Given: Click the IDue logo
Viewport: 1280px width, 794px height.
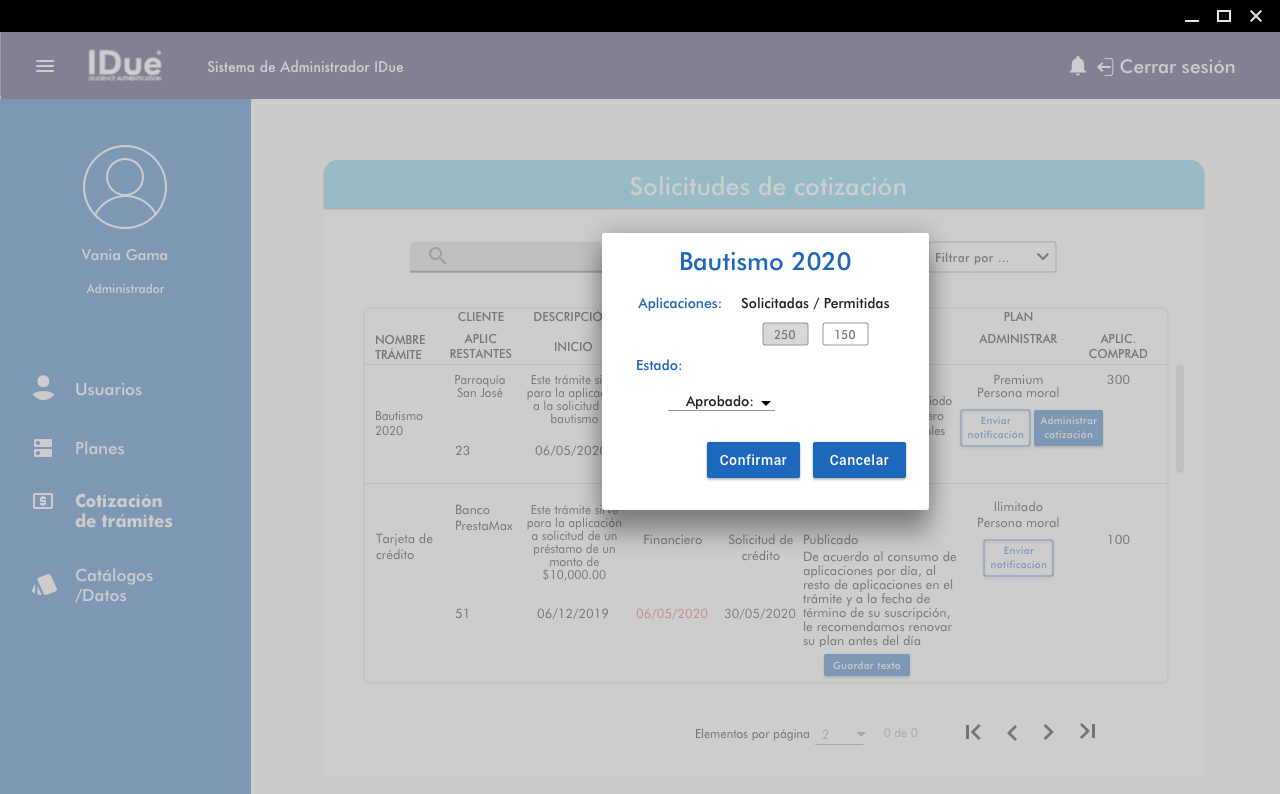Looking at the screenshot, I should pyautogui.click(x=124, y=65).
